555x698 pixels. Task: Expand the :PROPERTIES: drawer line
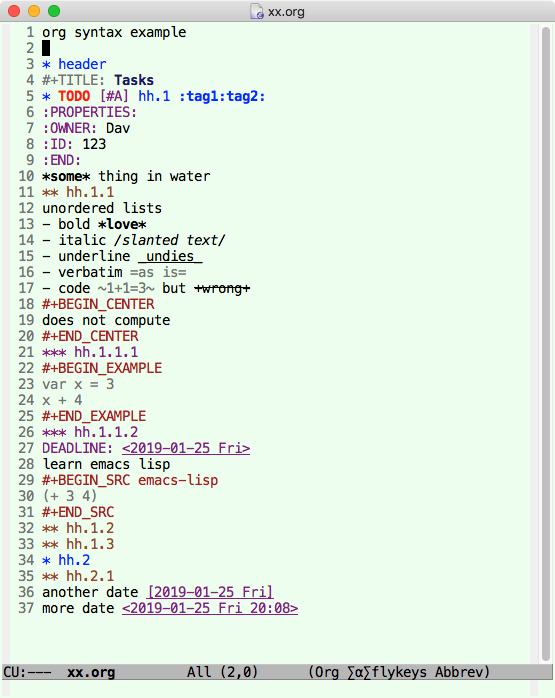point(89,112)
